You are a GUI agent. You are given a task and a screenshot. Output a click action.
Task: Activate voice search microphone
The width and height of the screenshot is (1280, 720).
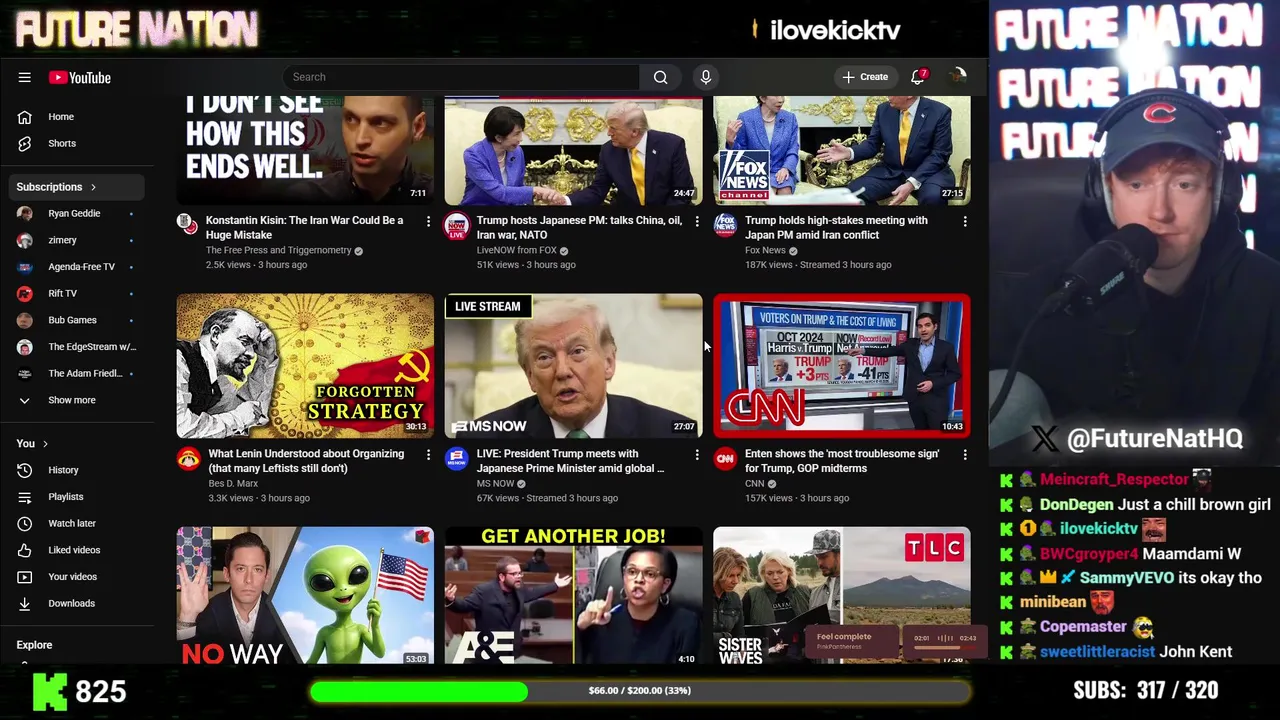point(706,77)
